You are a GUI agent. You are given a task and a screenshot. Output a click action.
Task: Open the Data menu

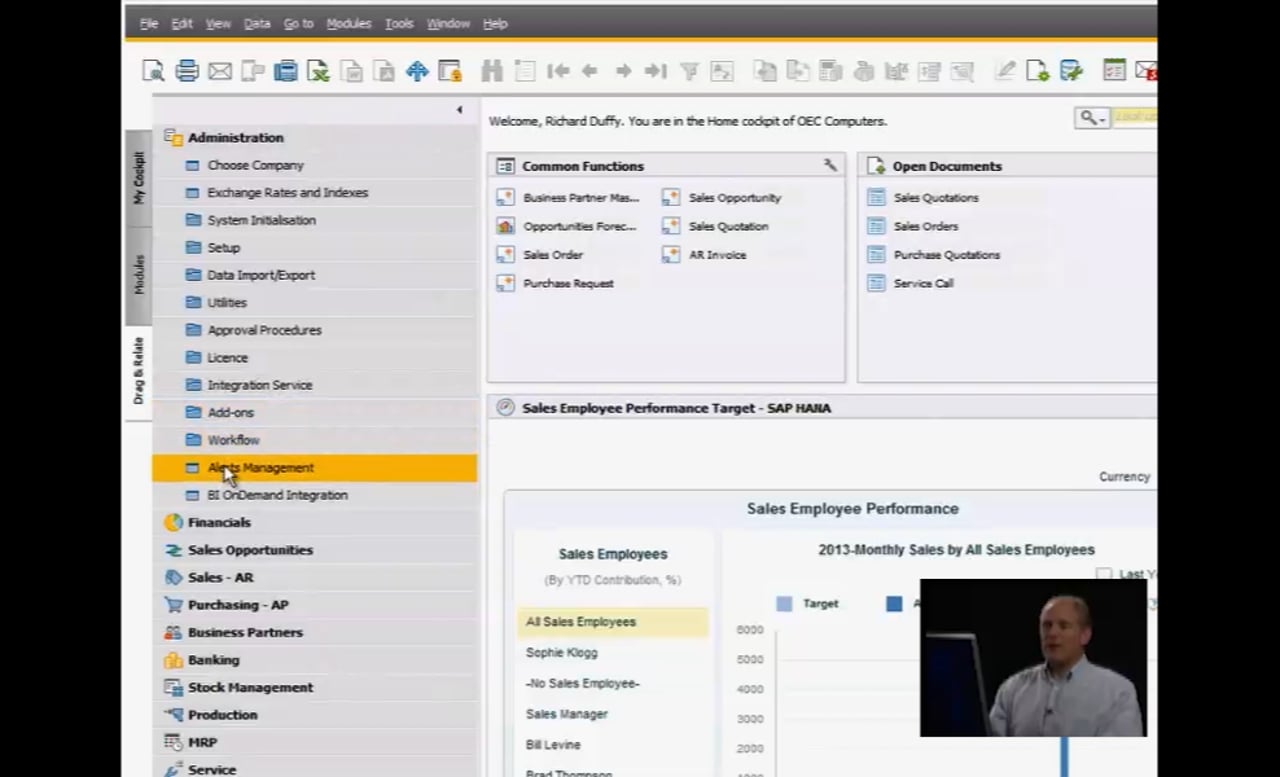pos(257,23)
